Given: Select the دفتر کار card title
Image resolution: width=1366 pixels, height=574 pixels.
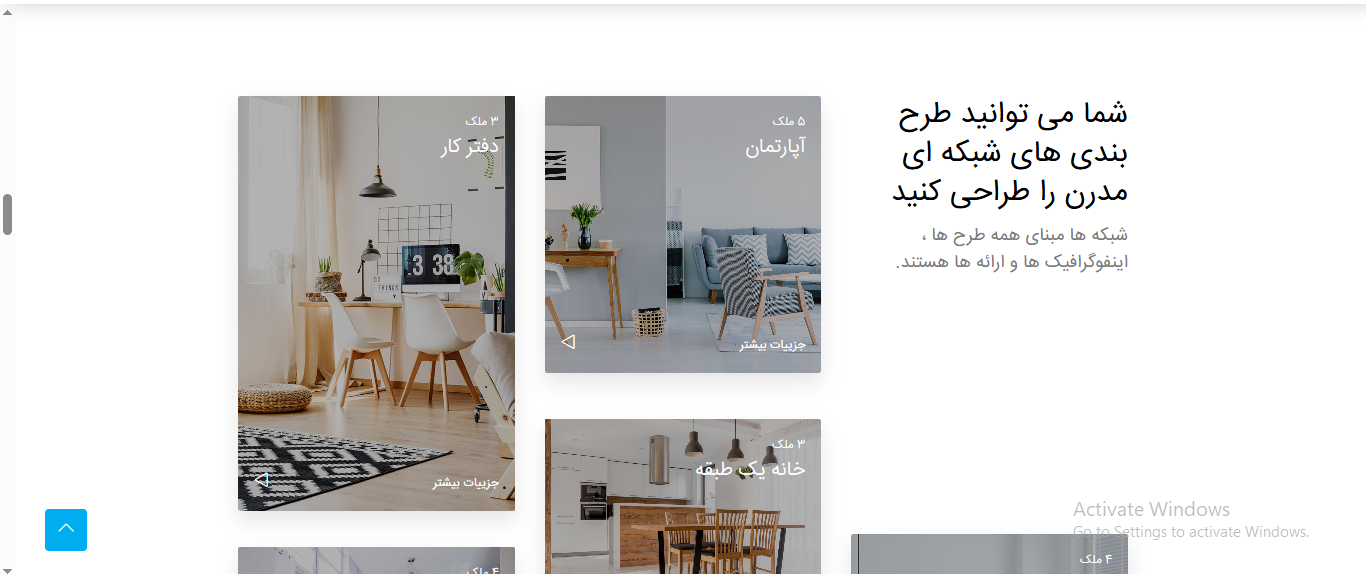Looking at the screenshot, I should 469,147.
